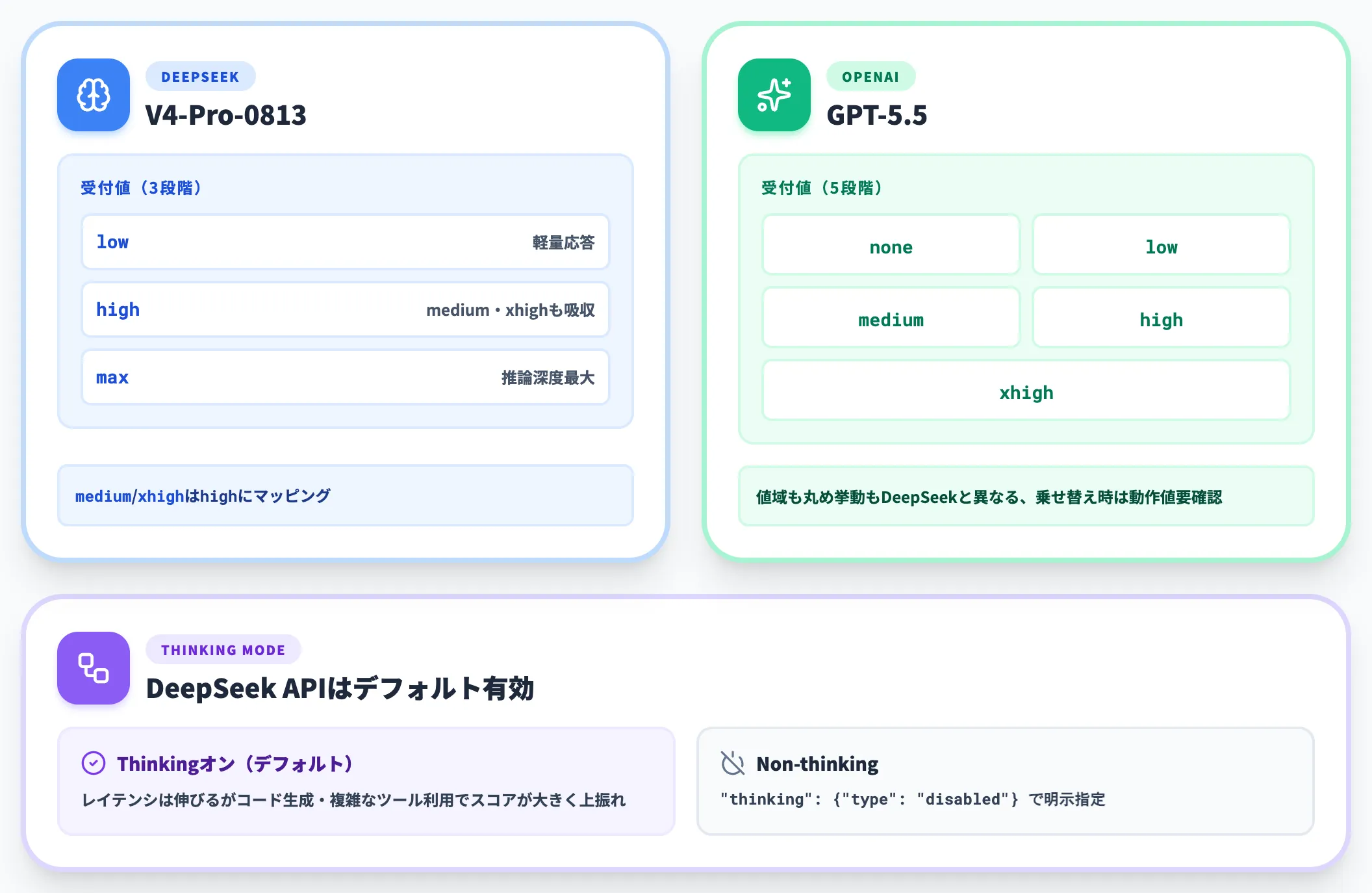Click the レイテンシは伸びるが description line
The image size is (1372, 893).
(x=353, y=800)
